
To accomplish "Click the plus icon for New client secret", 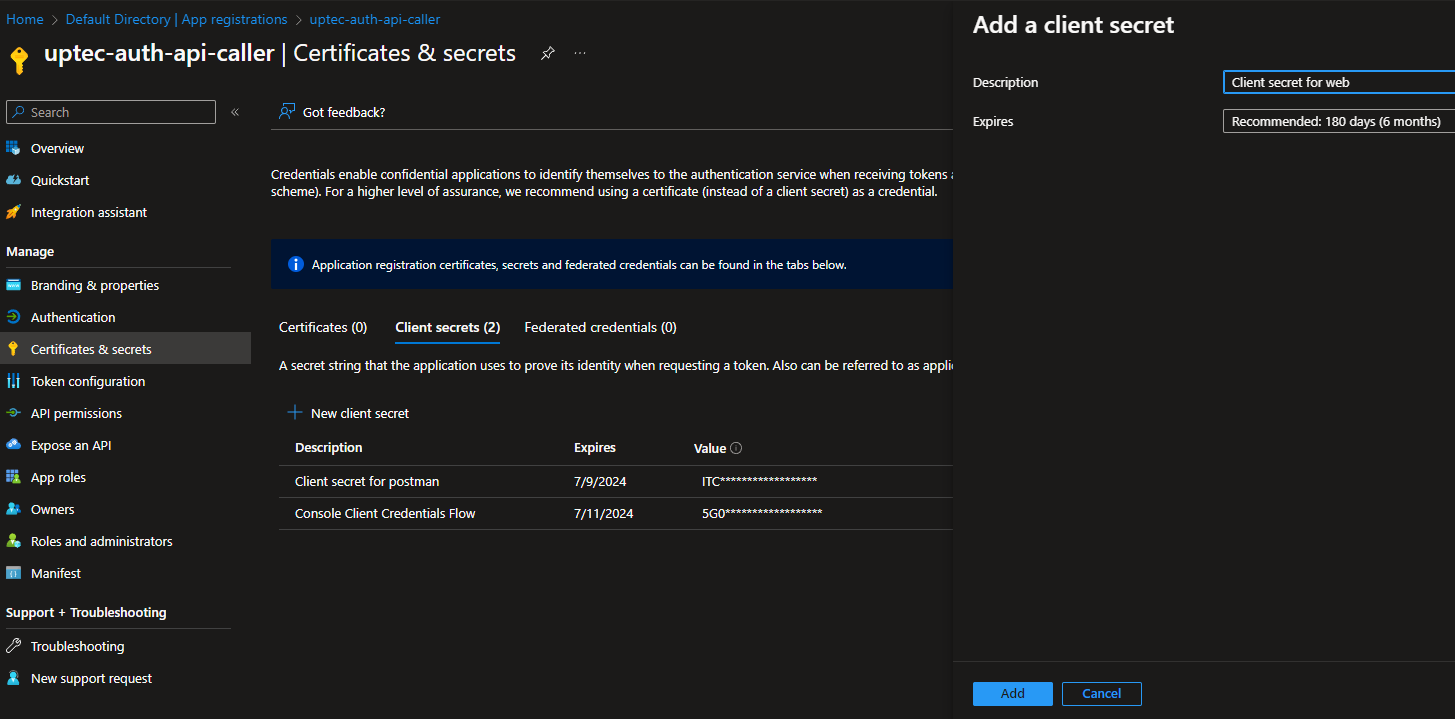I will point(295,413).
